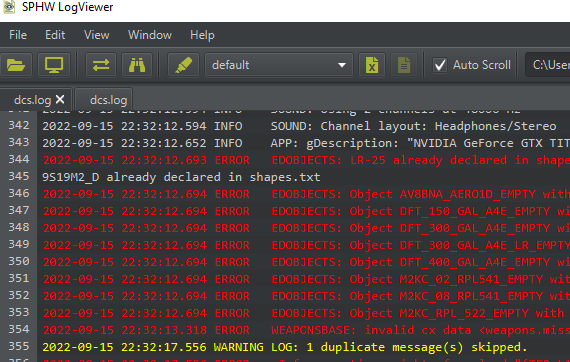Select line 353 M2KC_RPL_522_EMPTY error
Viewport: 570px width, 362px height.
304,313
